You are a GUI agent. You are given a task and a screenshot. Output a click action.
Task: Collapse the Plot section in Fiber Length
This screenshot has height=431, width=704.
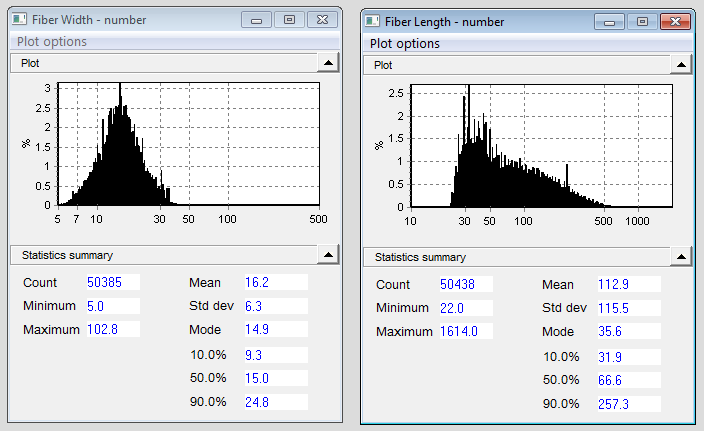[680, 65]
